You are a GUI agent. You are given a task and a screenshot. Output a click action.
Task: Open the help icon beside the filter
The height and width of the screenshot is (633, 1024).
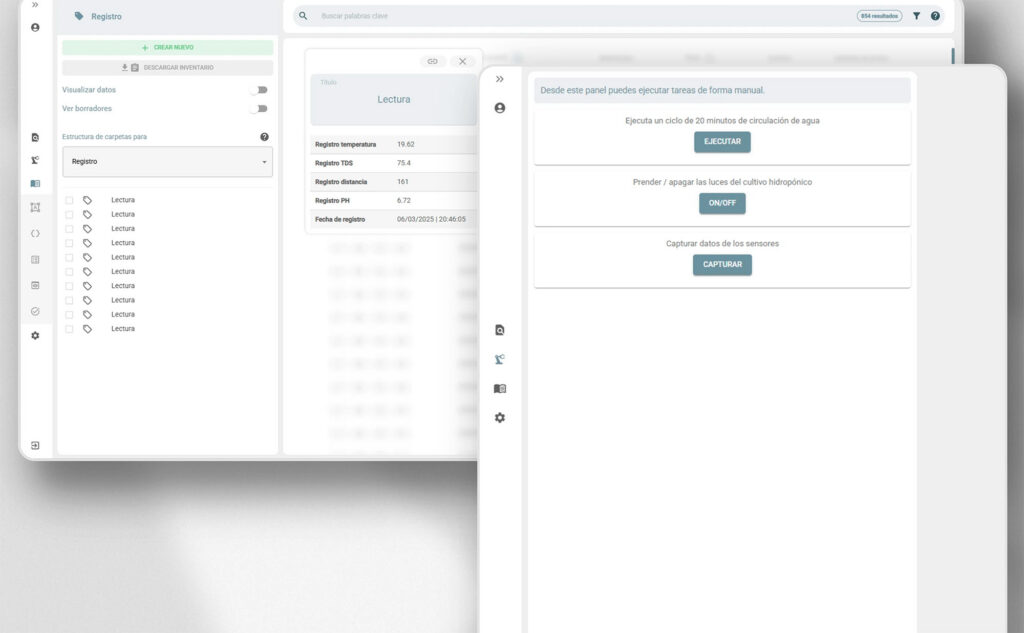click(935, 16)
